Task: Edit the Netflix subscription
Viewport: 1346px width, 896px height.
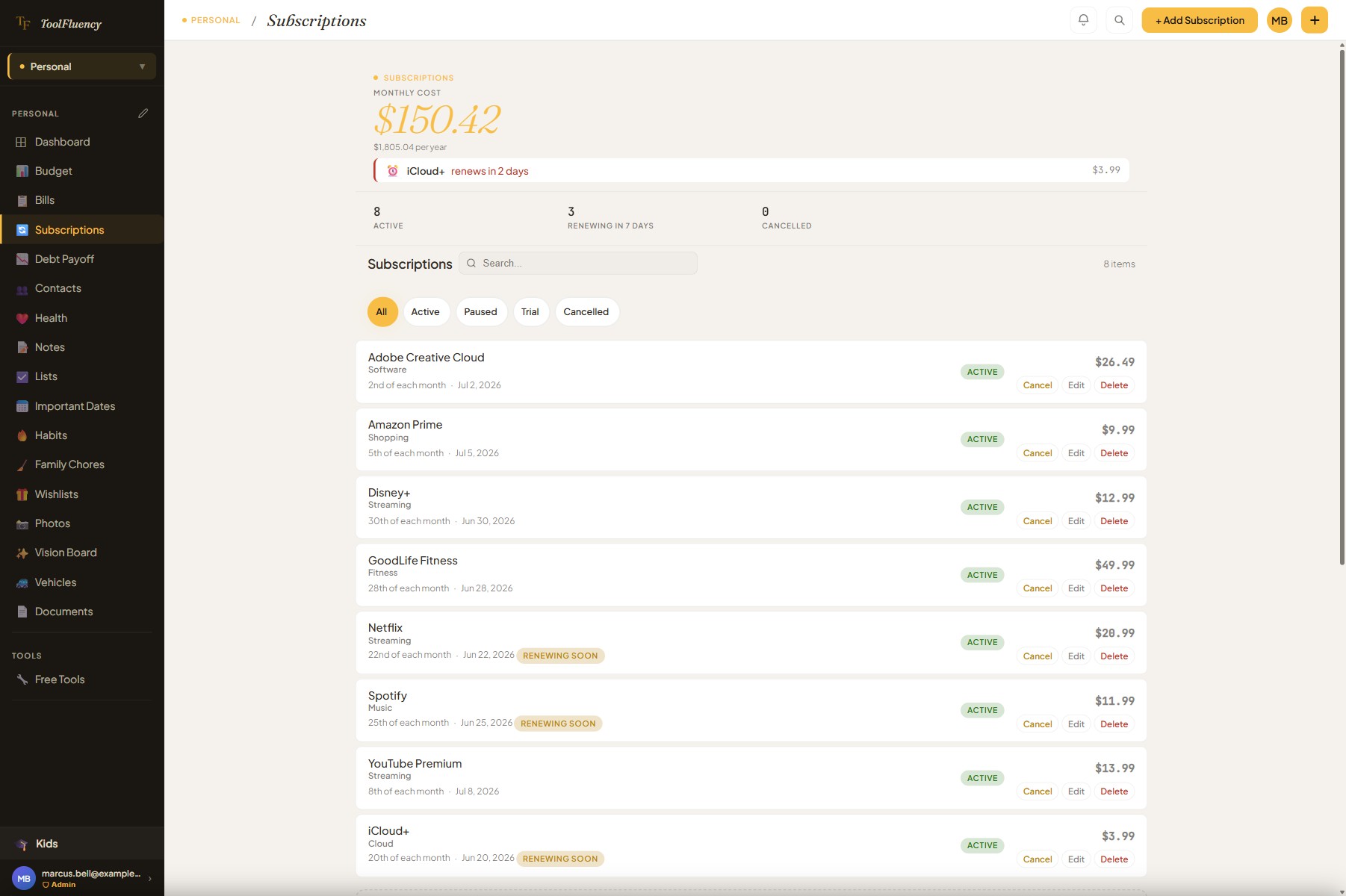Action: point(1076,656)
